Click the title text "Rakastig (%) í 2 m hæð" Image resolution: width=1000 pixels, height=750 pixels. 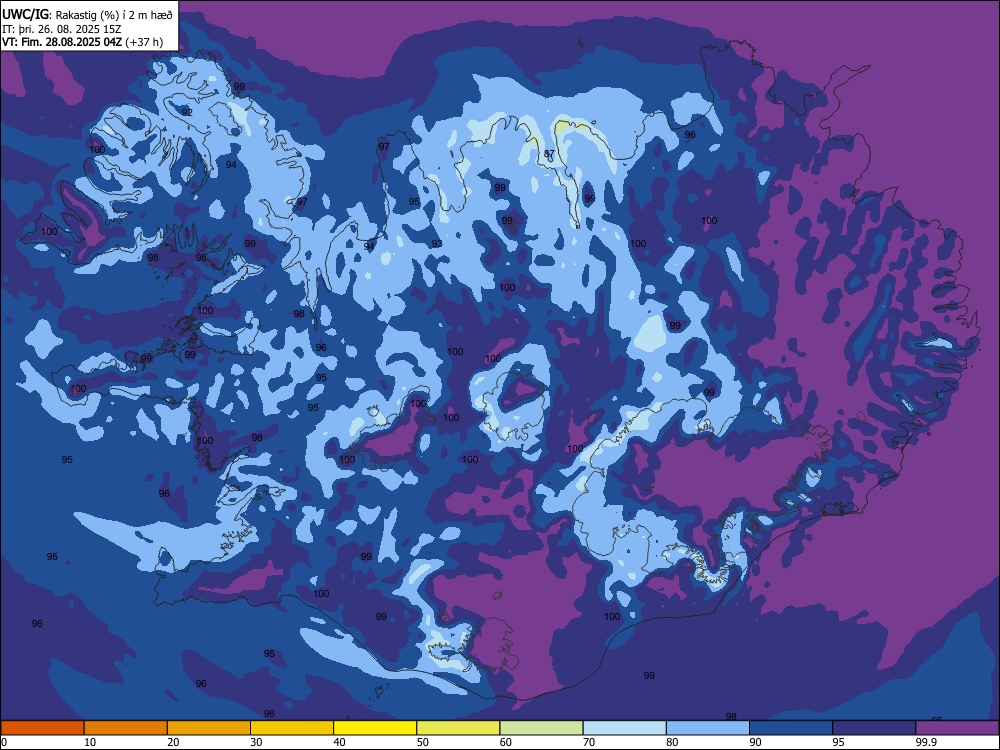pyautogui.click(x=114, y=15)
